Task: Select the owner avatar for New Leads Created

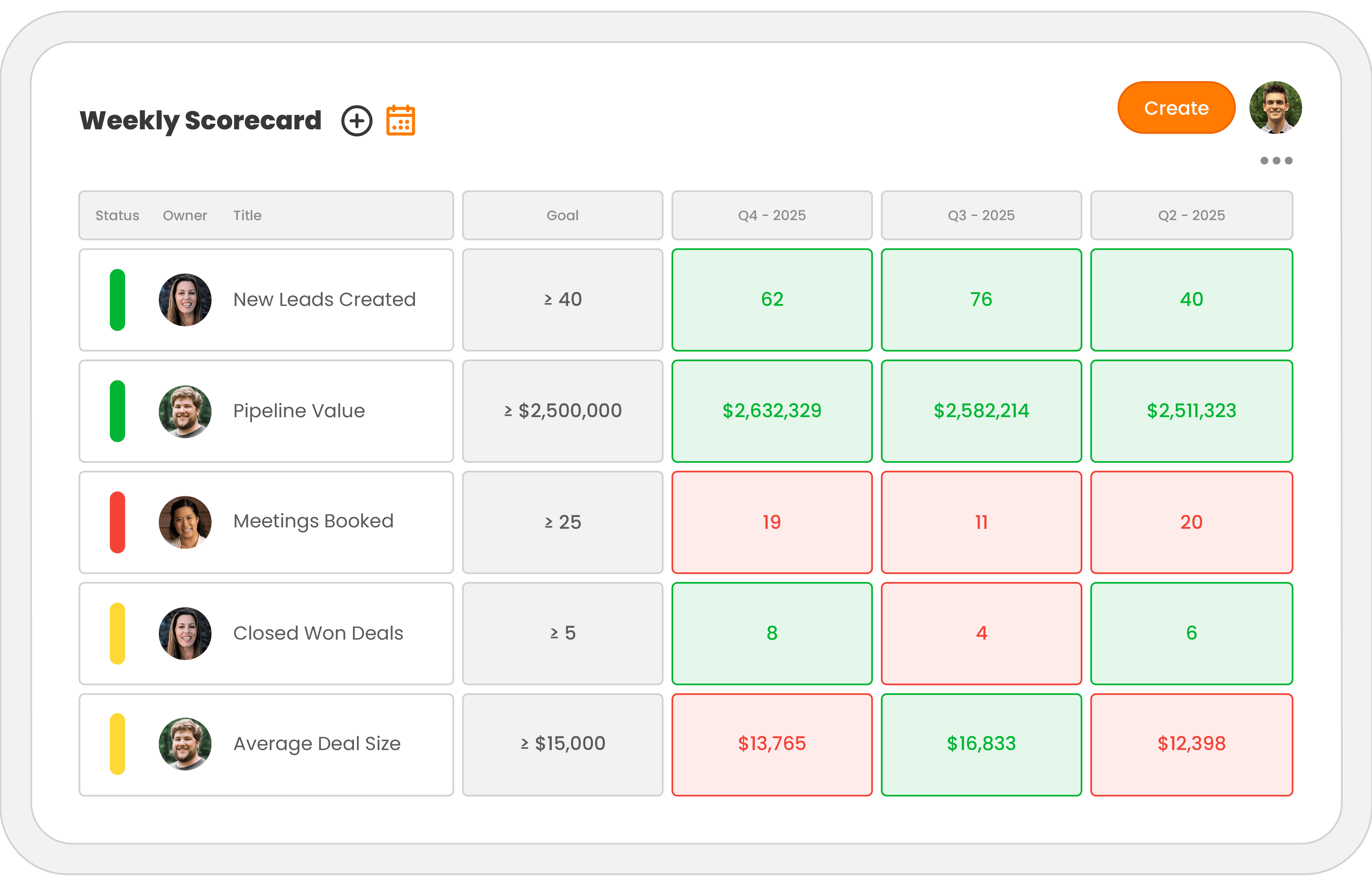Action: click(x=185, y=300)
